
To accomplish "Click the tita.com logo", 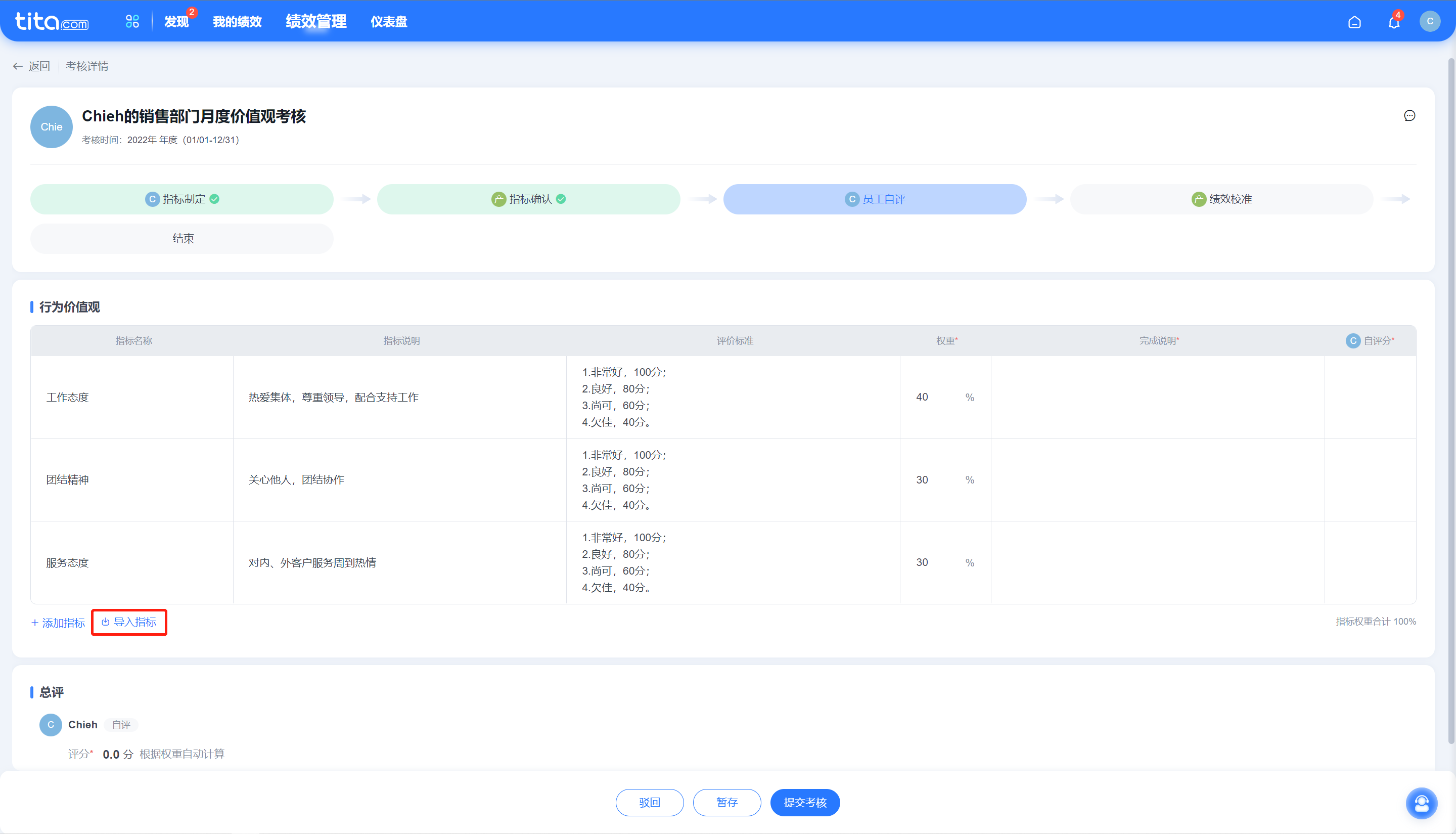I will [x=52, y=22].
